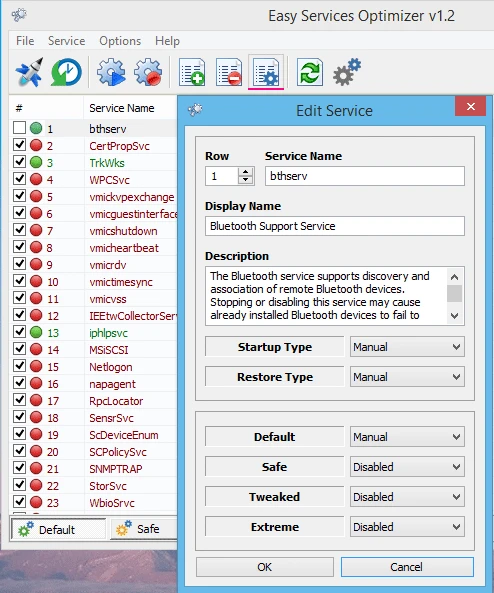Uncheck the iphlpsvc checkbox
This screenshot has width=494, height=593.
tap(19, 332)
